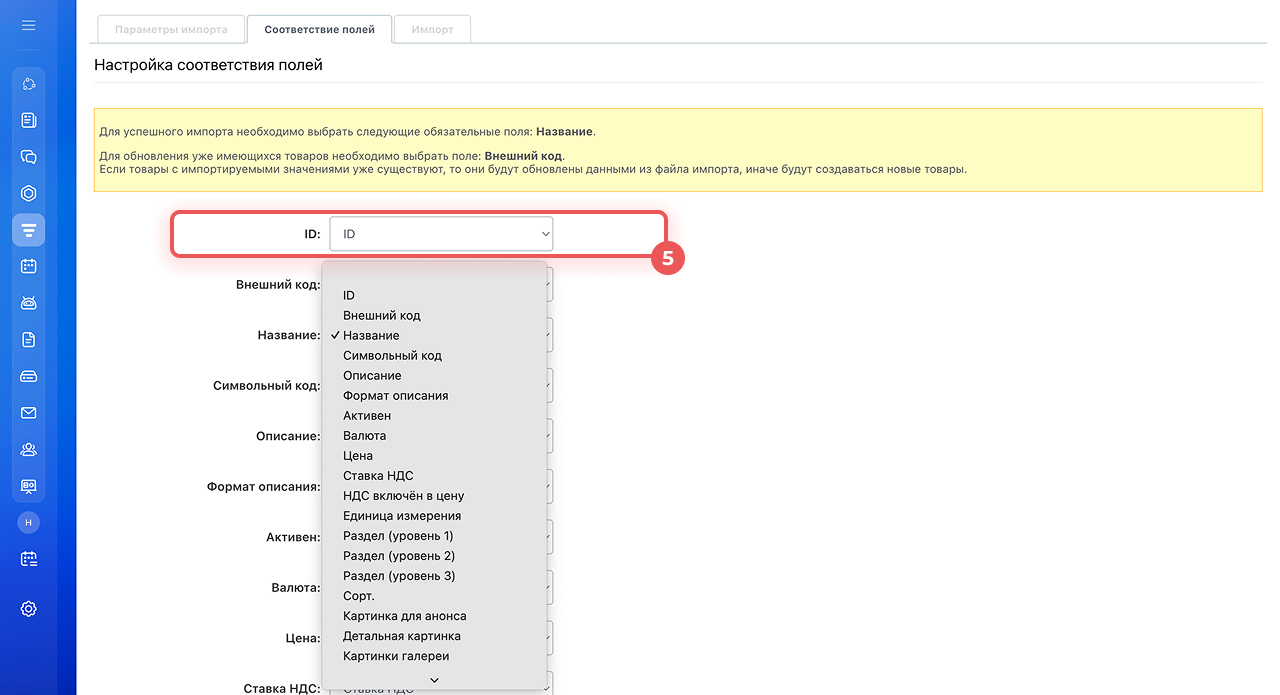1280x695 pixels.
Task: Choose Раздел (уровень 2) from list
Action: point(399,555)
